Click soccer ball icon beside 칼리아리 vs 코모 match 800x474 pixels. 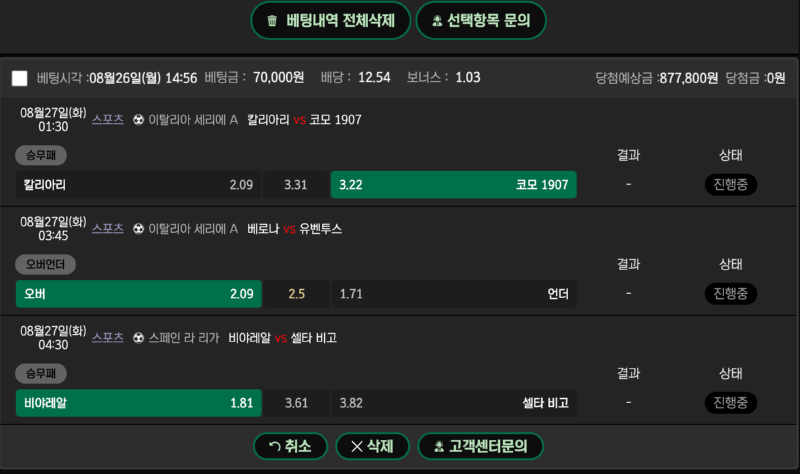click(x=138, y=120)
